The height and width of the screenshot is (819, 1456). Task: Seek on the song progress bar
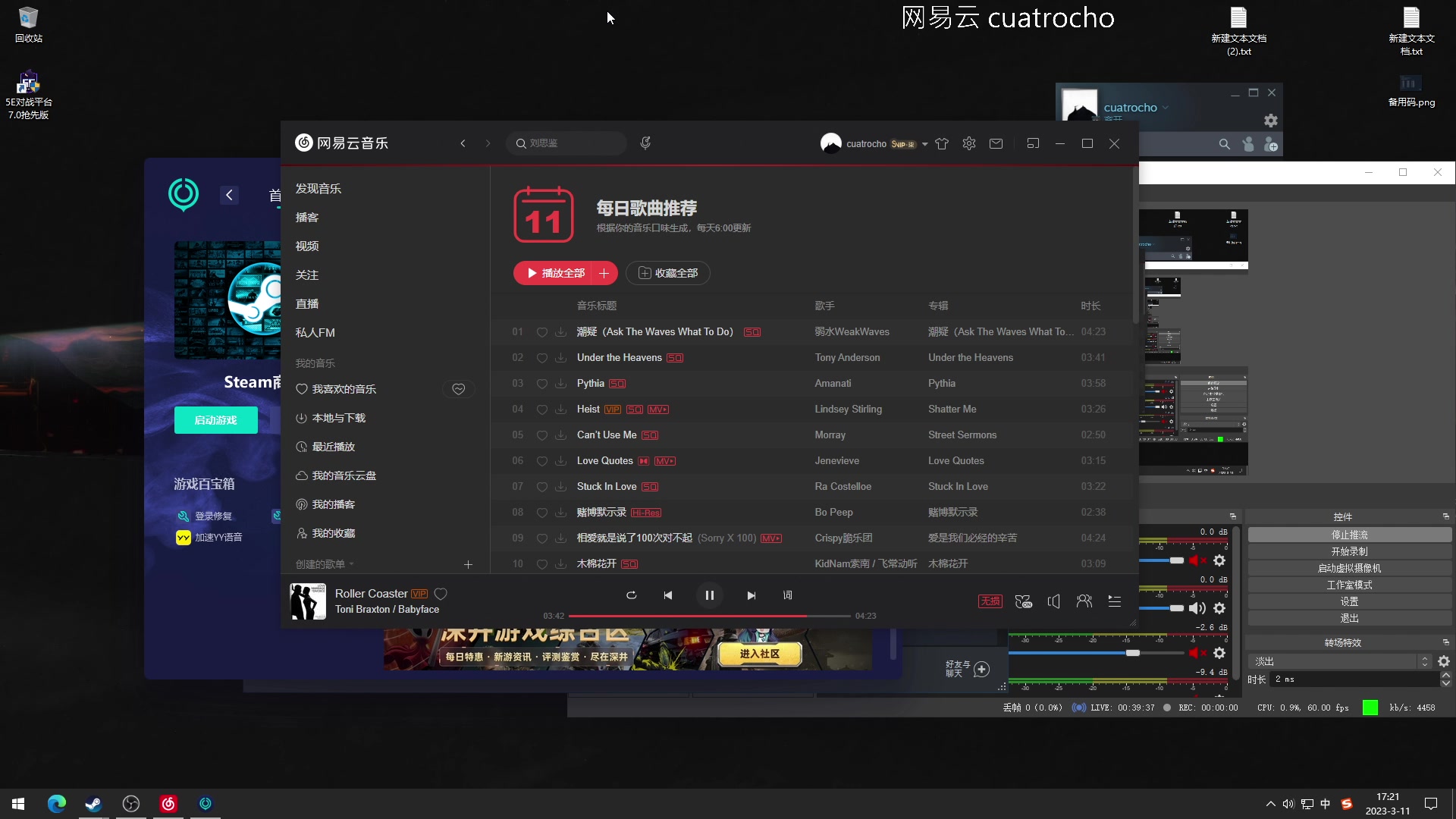point(709,616)
